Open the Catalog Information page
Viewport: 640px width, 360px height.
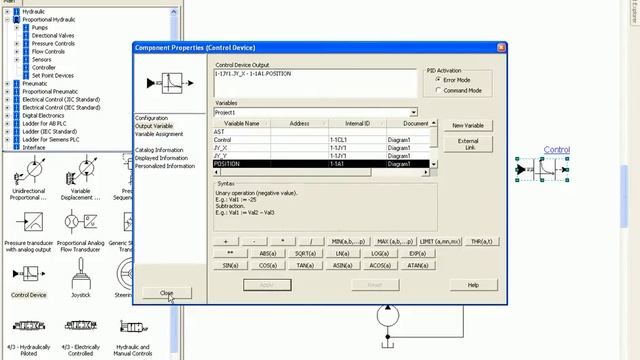click(159, 150)
